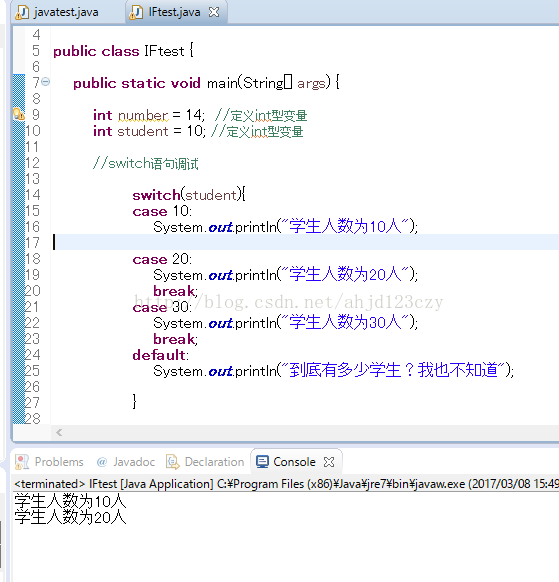Click the editor horizontal scroll left arrow
The width and height of the screenshot is (559, 582).
(59, 432)
